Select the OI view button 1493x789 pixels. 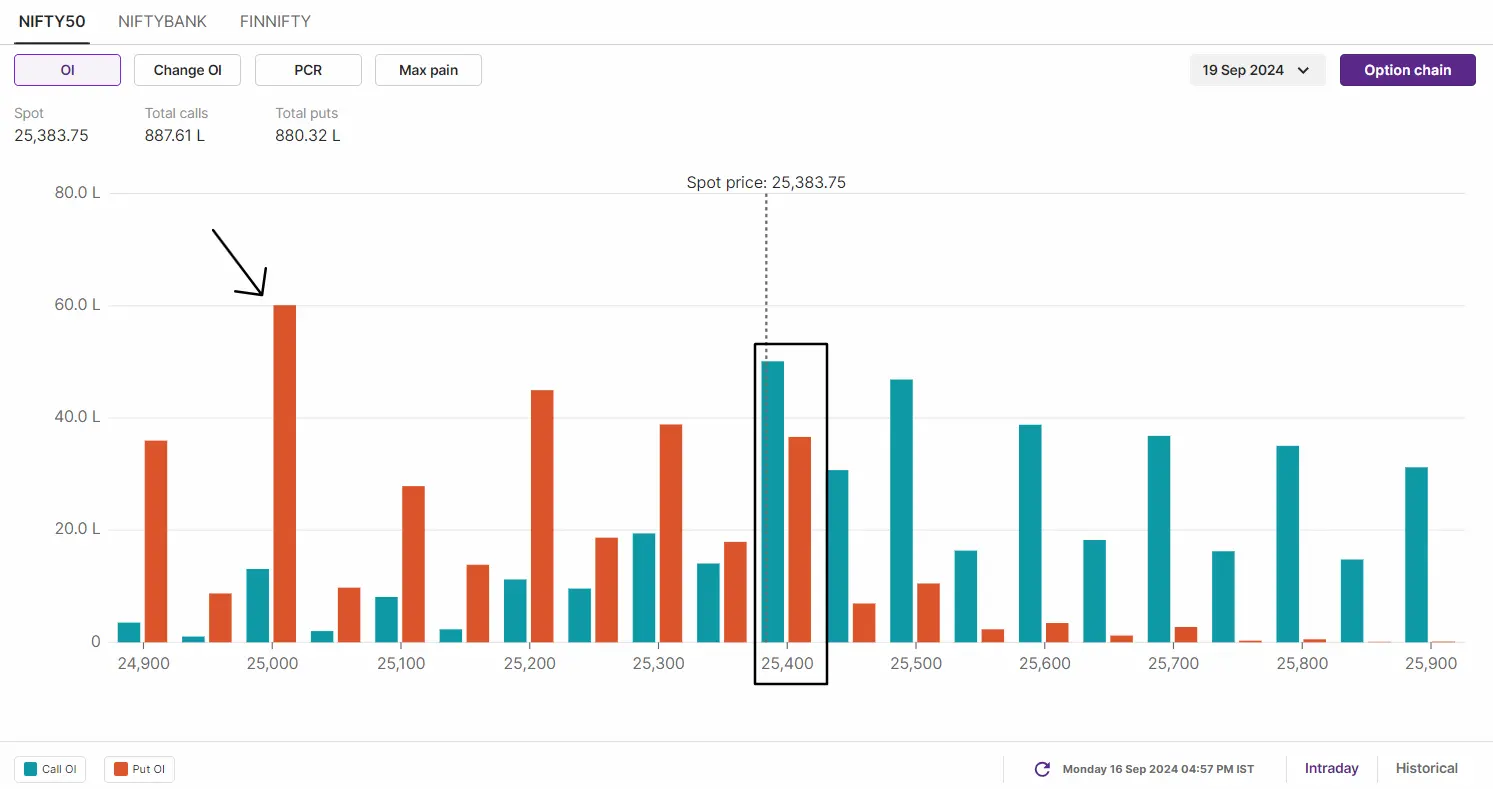(67, 70)
